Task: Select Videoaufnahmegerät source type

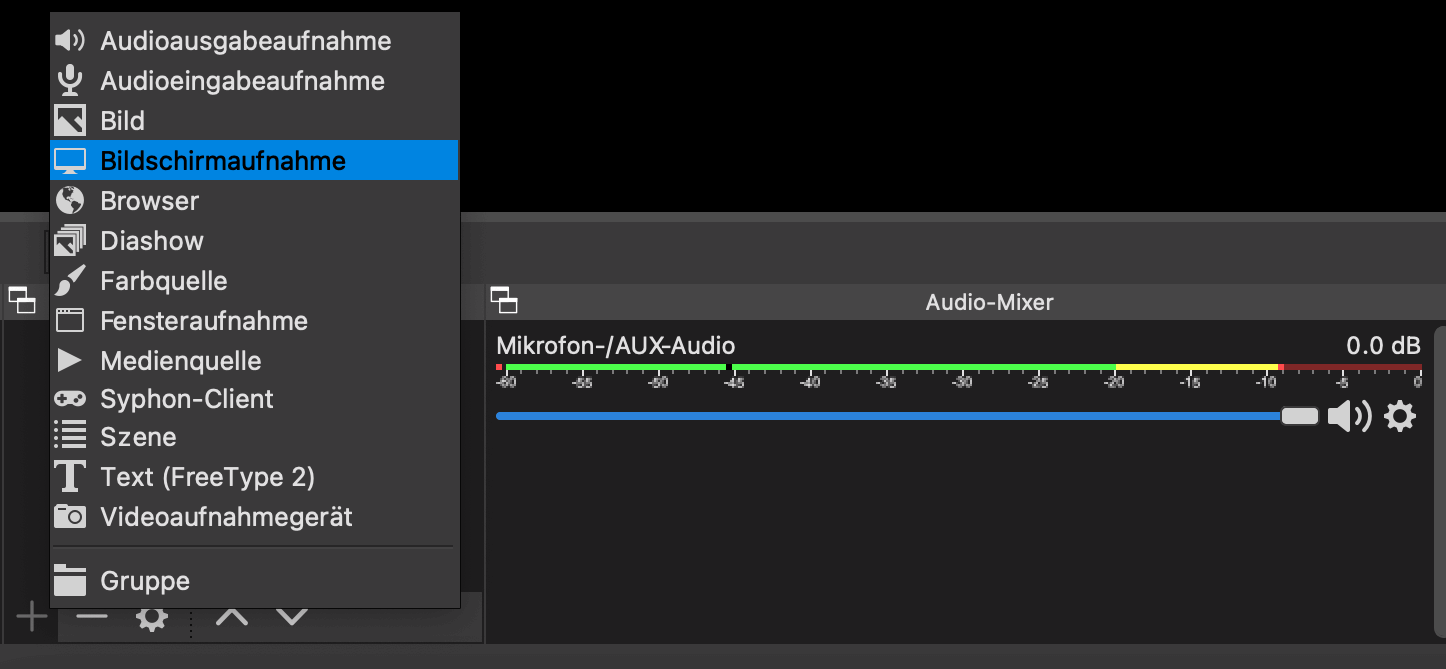Action: click(x=225, y=517)
